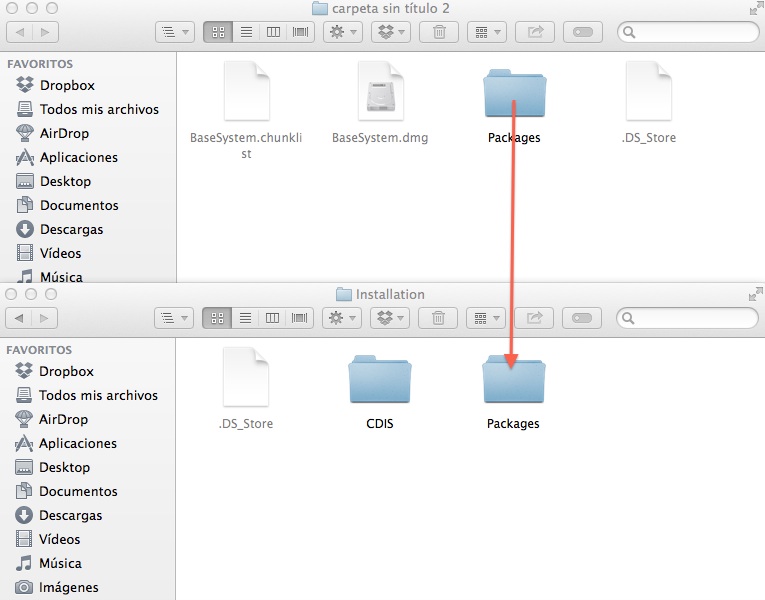Click Share button in Installation window toolbar
The width and height of the screenshot is (765, 600).
(534, 318)
